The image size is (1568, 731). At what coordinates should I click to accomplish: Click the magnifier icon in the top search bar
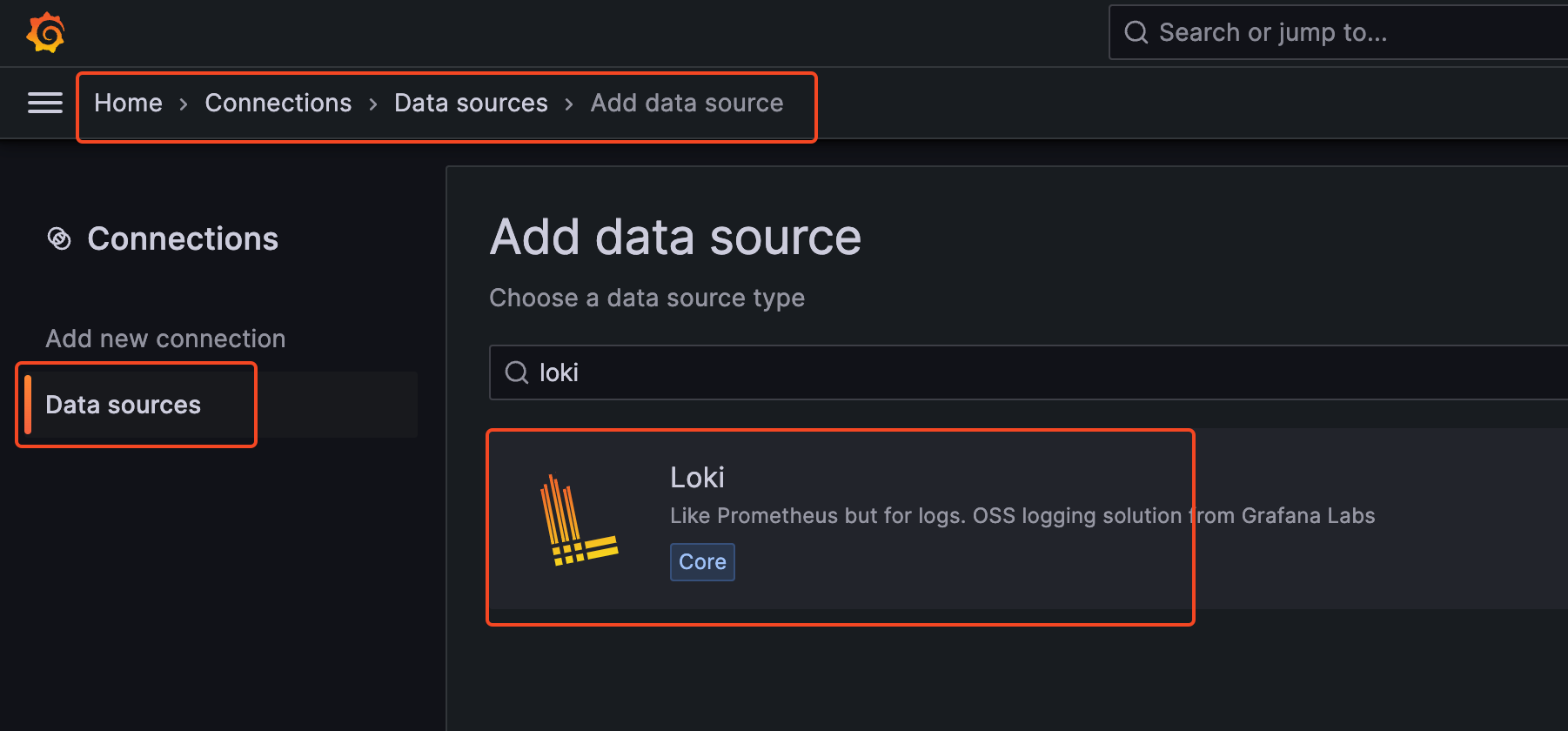[1136, 32]
